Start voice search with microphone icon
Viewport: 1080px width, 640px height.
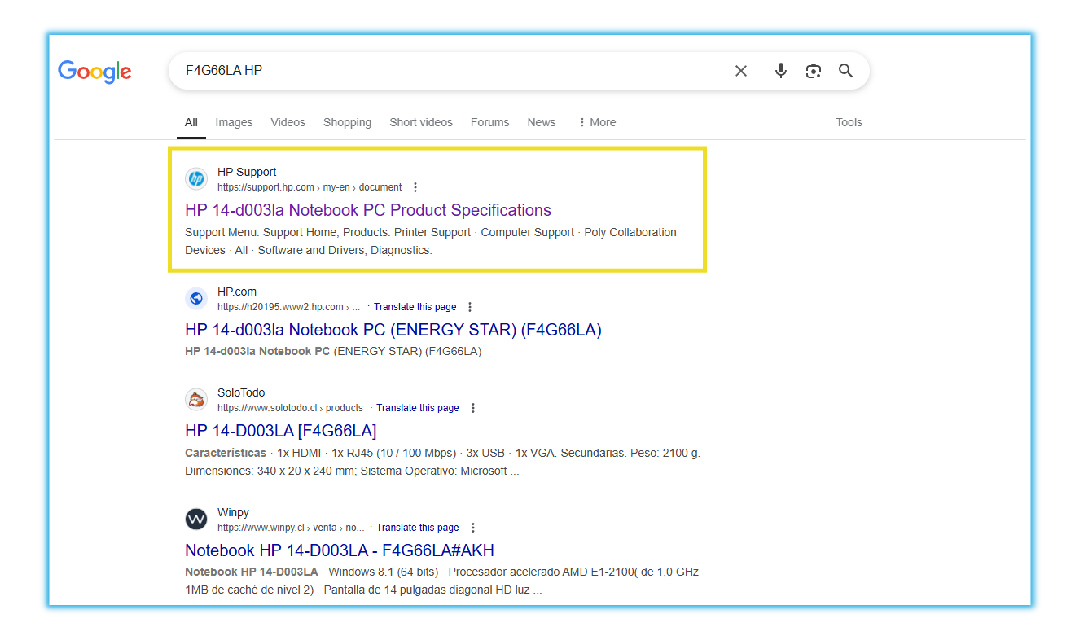click(x=781, y=71)
